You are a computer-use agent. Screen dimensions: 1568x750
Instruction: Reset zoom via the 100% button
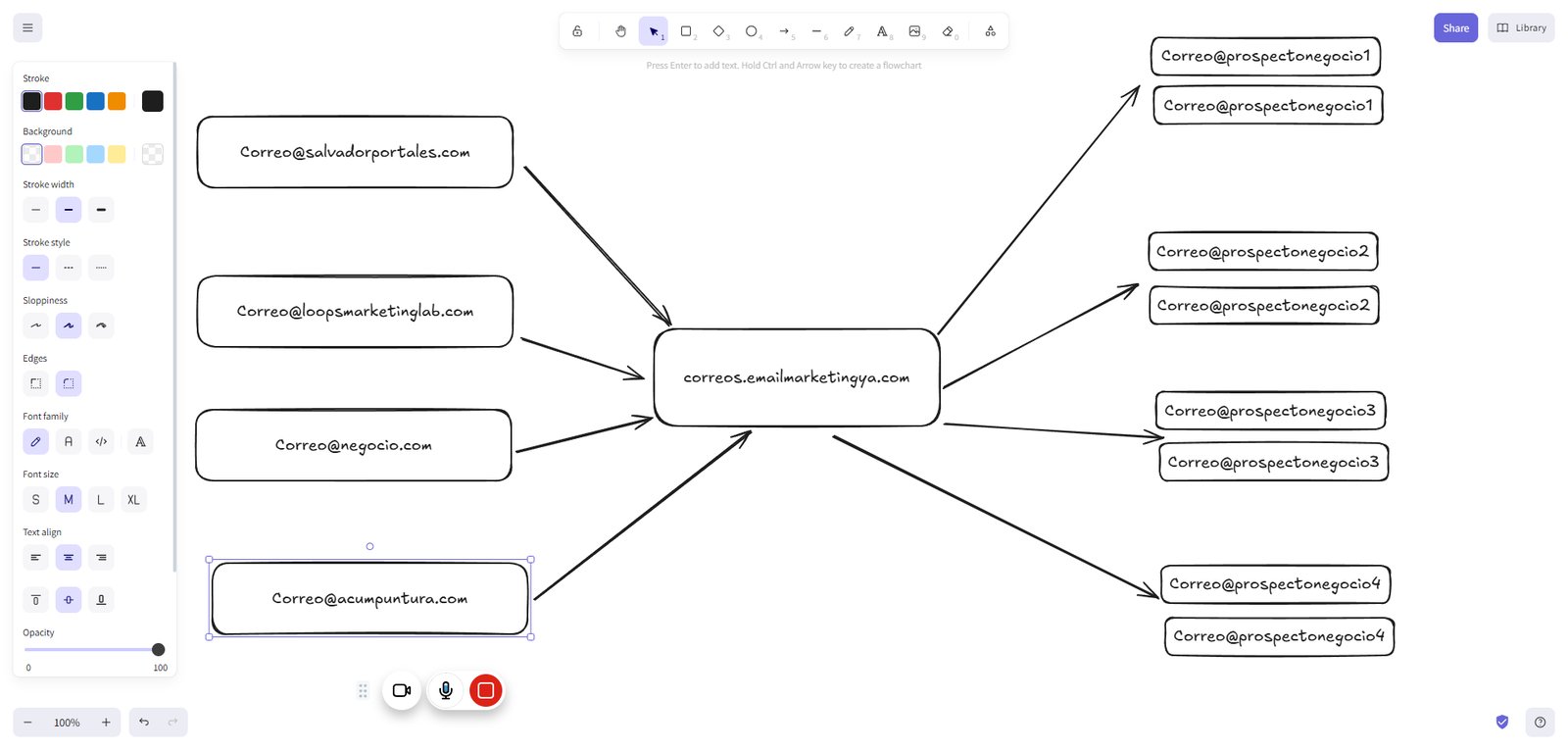67,723
